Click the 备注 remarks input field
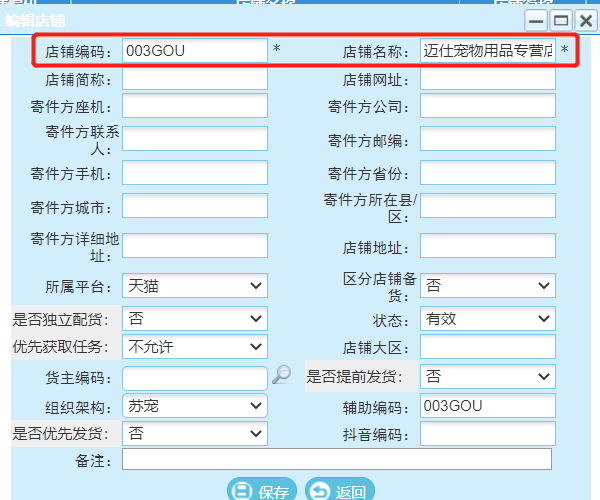Viewport: 600px width, 500px height. click(x=337, y=459)
